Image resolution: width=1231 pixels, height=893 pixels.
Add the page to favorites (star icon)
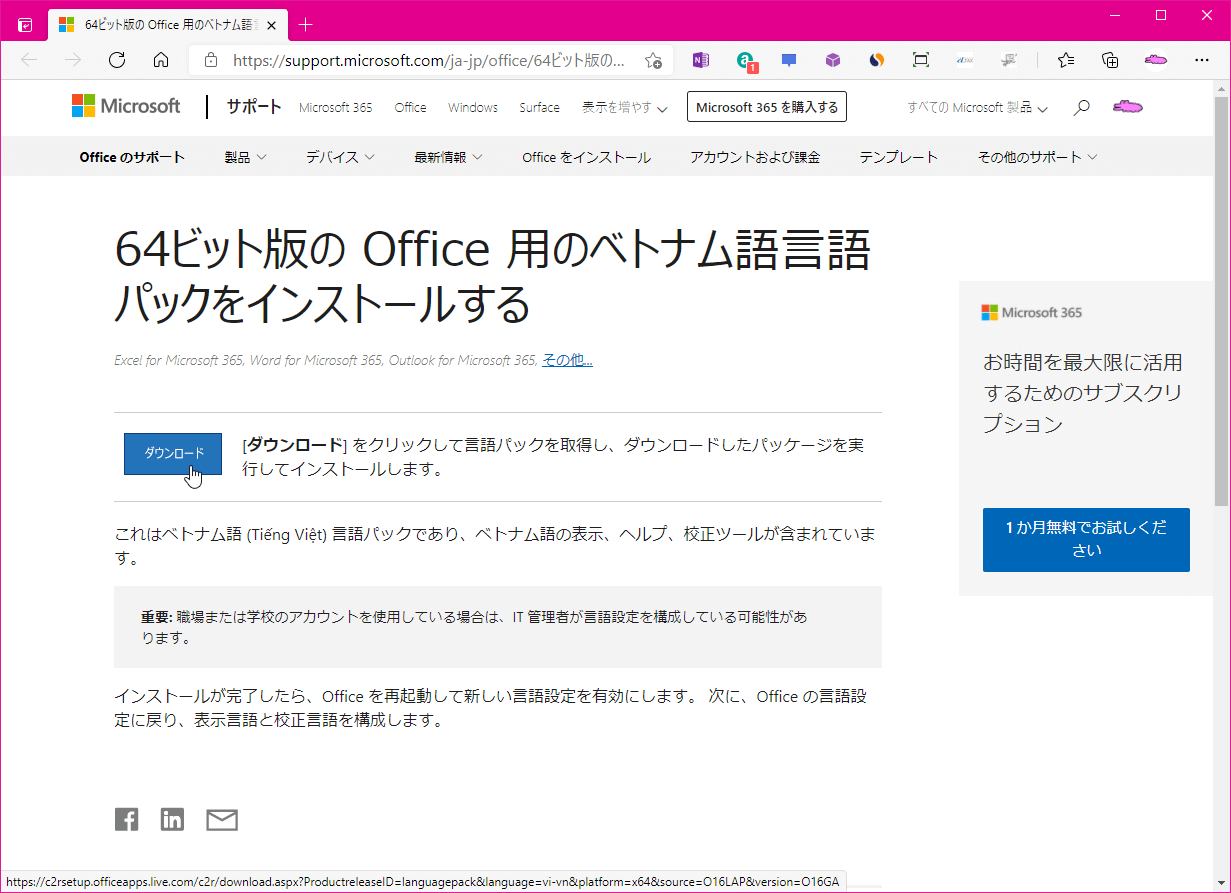653,60
